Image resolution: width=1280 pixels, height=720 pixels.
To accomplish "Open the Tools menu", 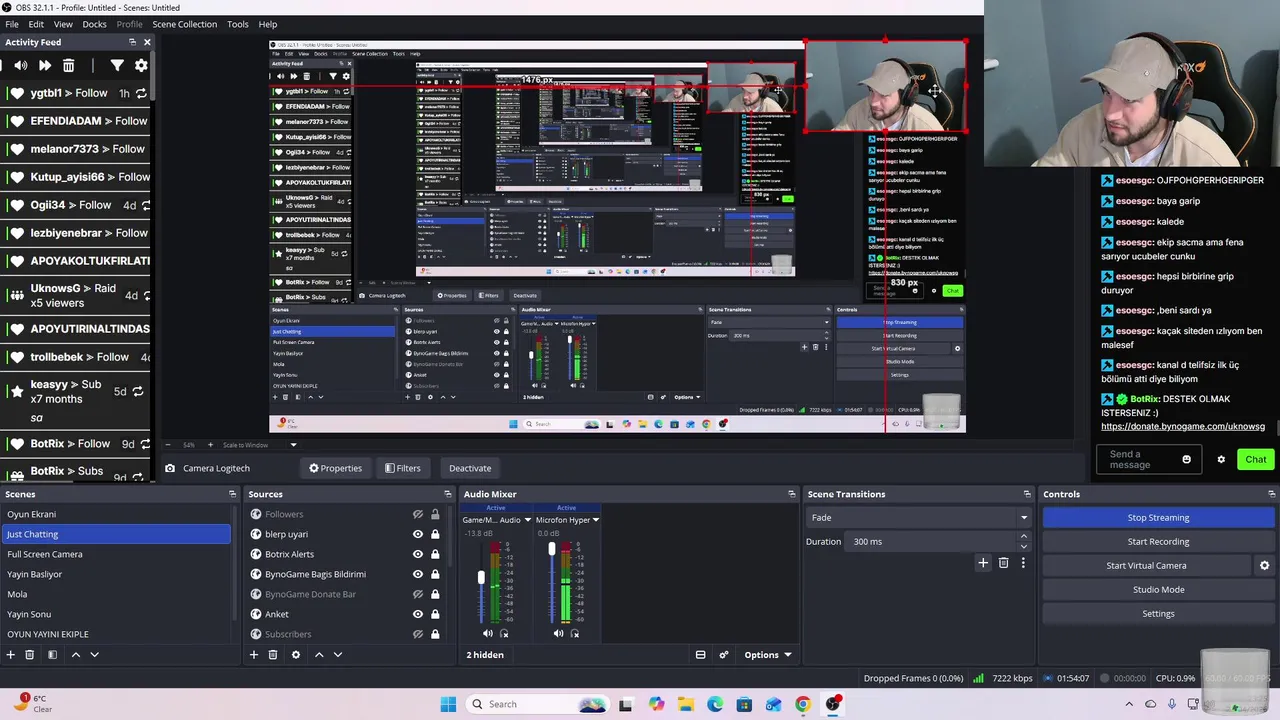I will [238, 24].
